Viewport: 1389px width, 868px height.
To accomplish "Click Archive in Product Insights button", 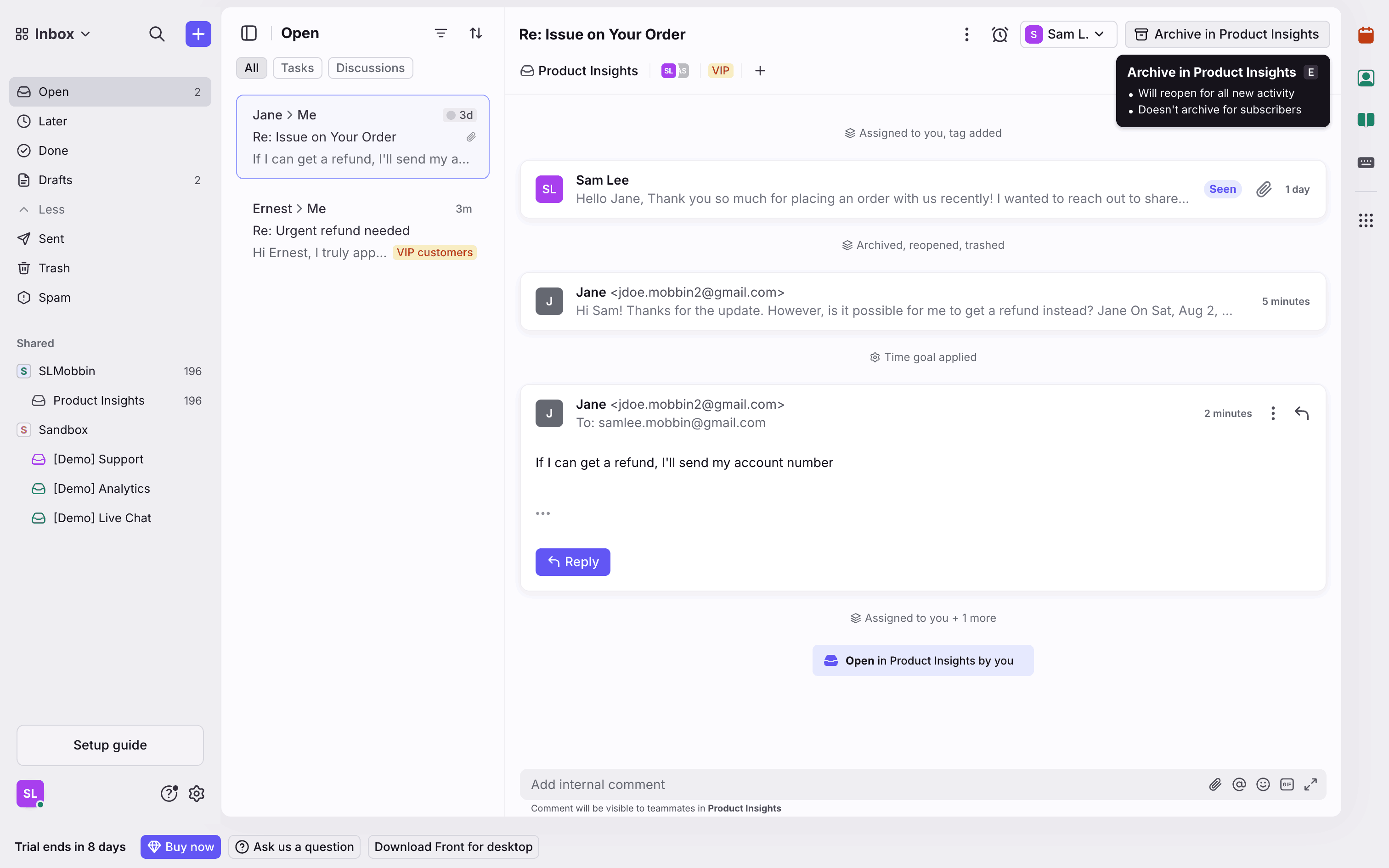I will coord(1227,34).
